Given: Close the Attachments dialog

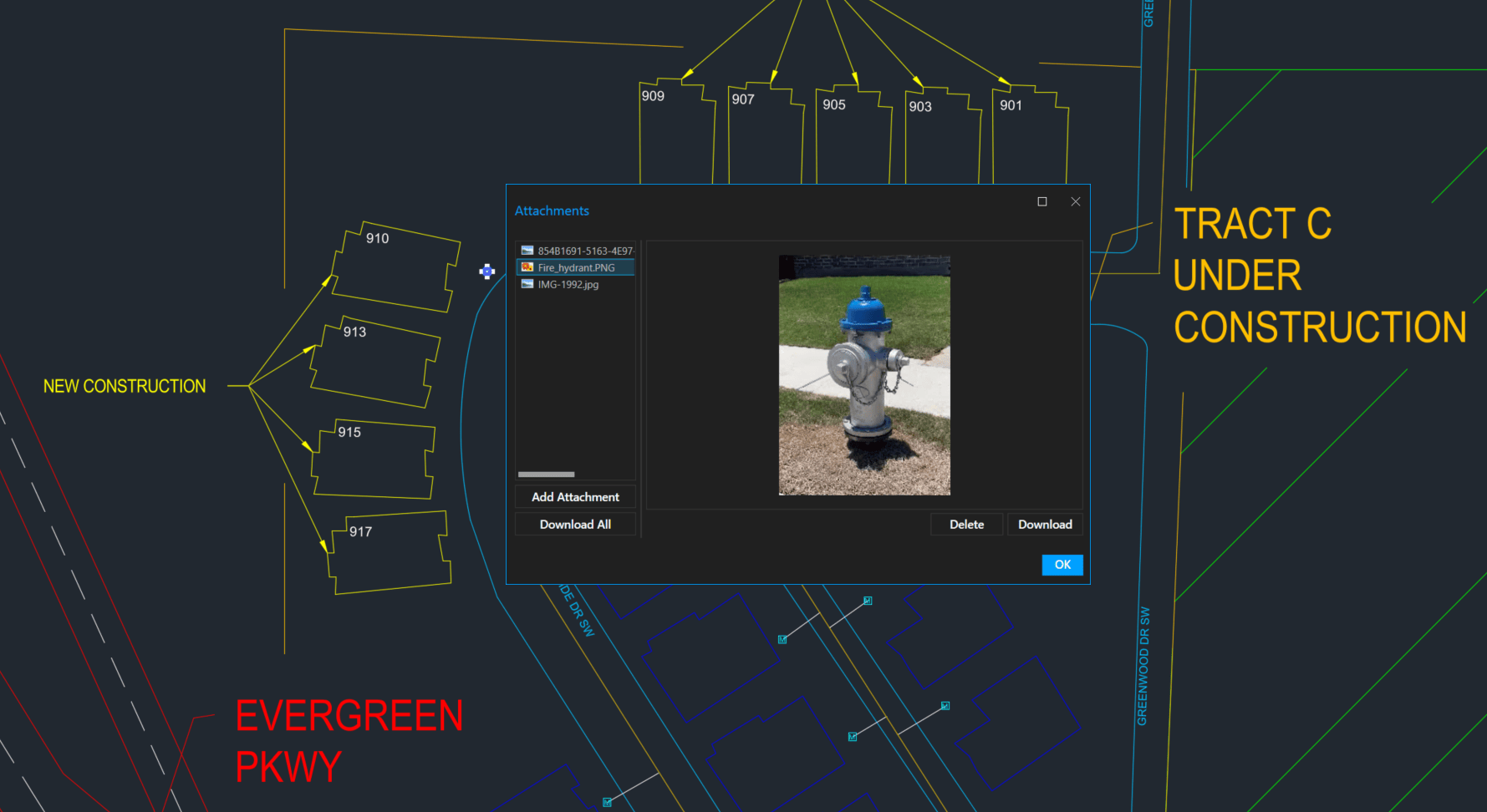Looking at the screenshot, I should [x=1075, y=201].
